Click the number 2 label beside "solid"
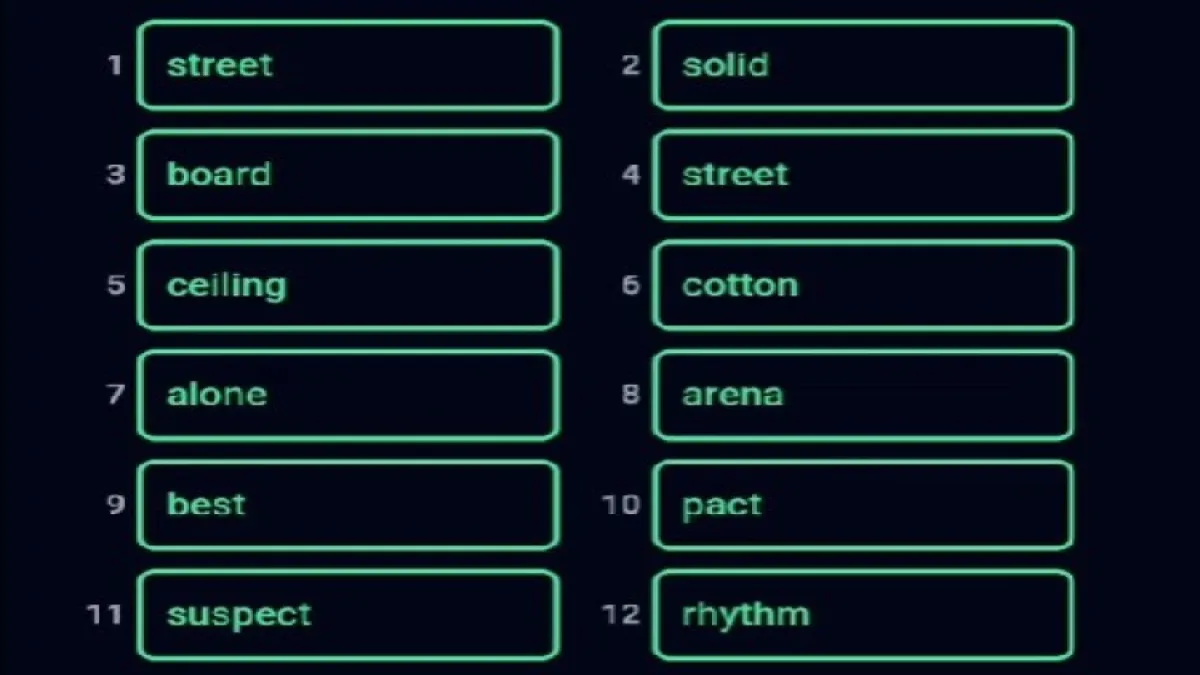Screen dimensions: 1200x675 [630, 66]
